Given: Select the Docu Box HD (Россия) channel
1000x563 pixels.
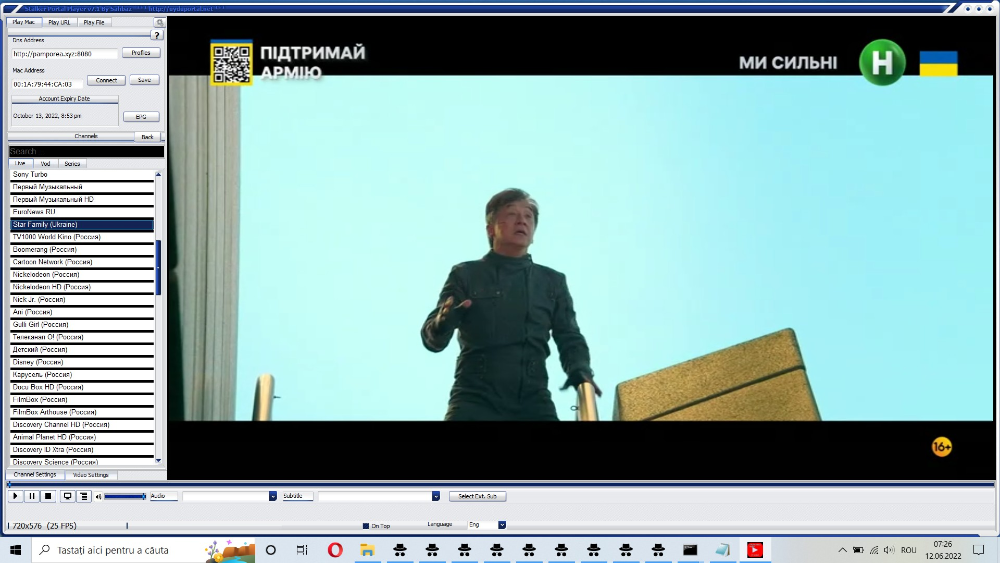Looking at the screenshot, I should coord(82,387).
